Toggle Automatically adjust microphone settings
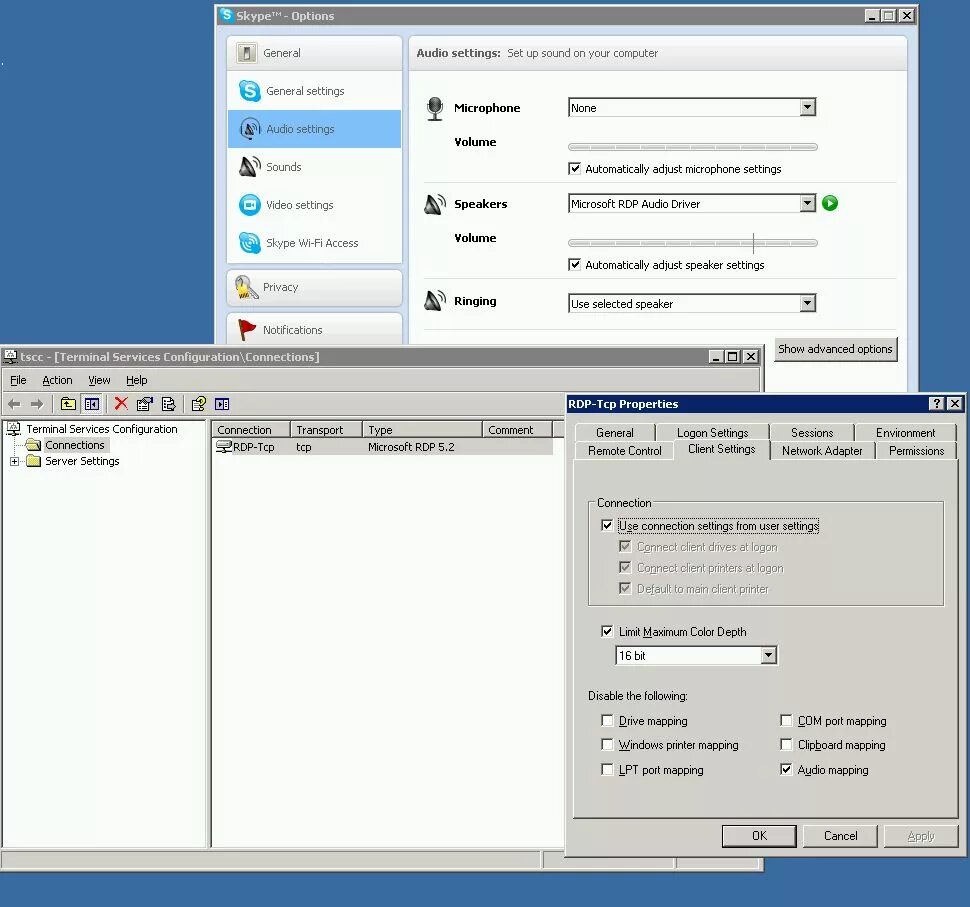 (x=574, y=168)
